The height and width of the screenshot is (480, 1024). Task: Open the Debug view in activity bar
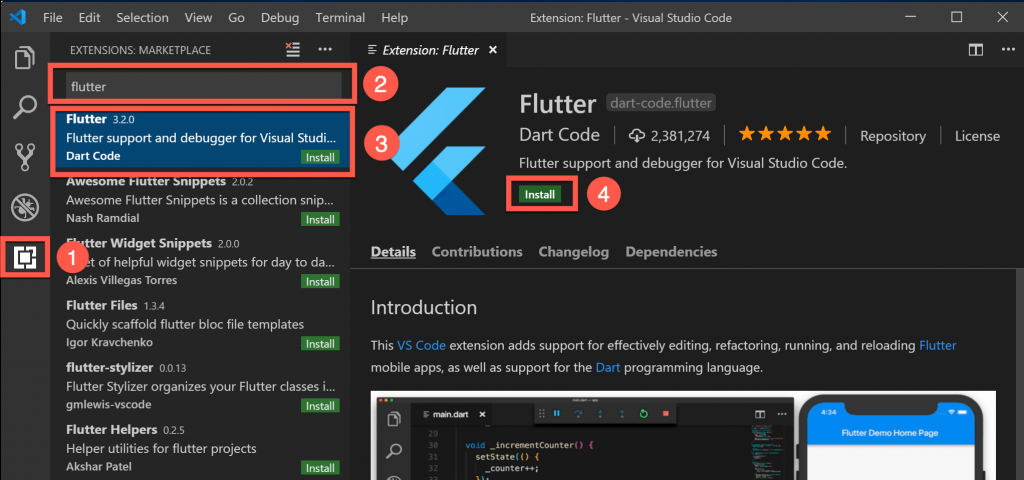tap(24, 207)
